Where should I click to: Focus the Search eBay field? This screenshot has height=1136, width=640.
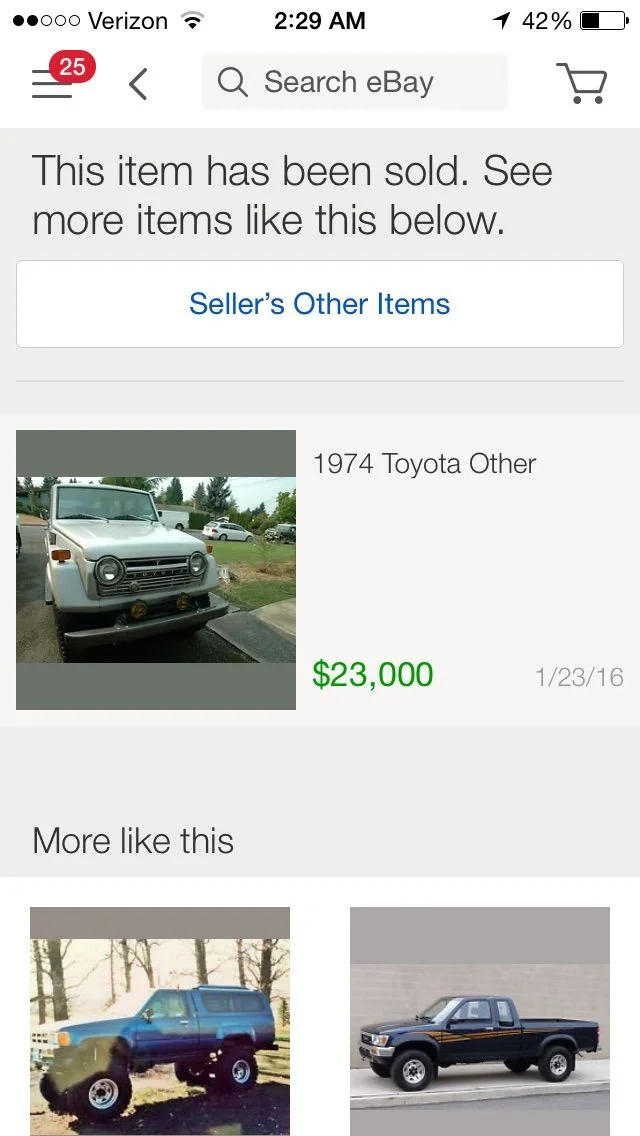click(x=370, y=82)
